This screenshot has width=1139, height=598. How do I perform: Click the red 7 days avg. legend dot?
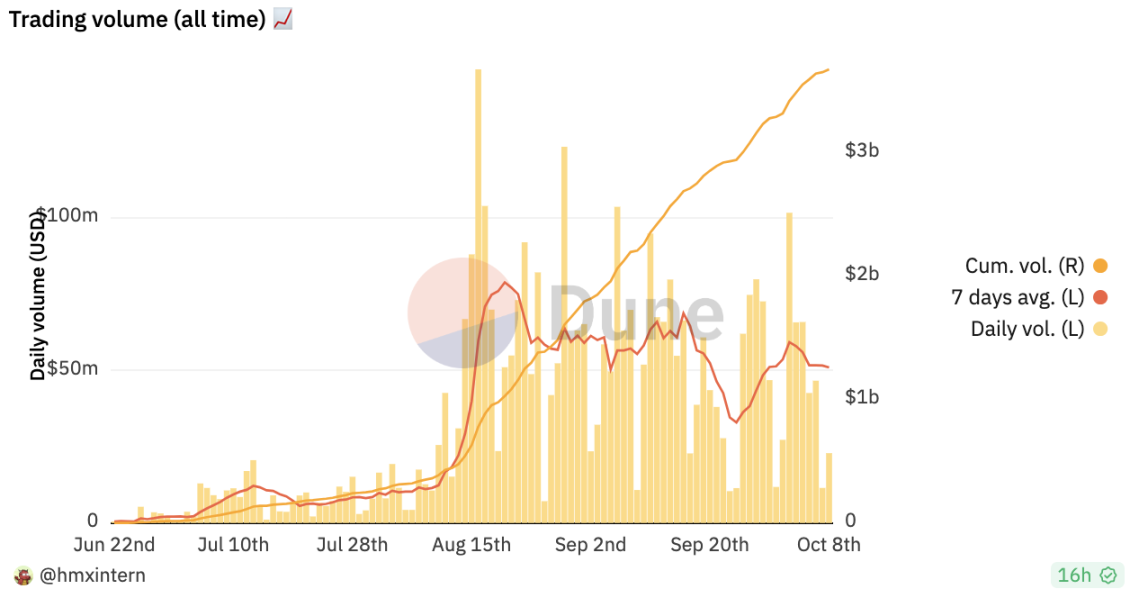[1101, 297]
